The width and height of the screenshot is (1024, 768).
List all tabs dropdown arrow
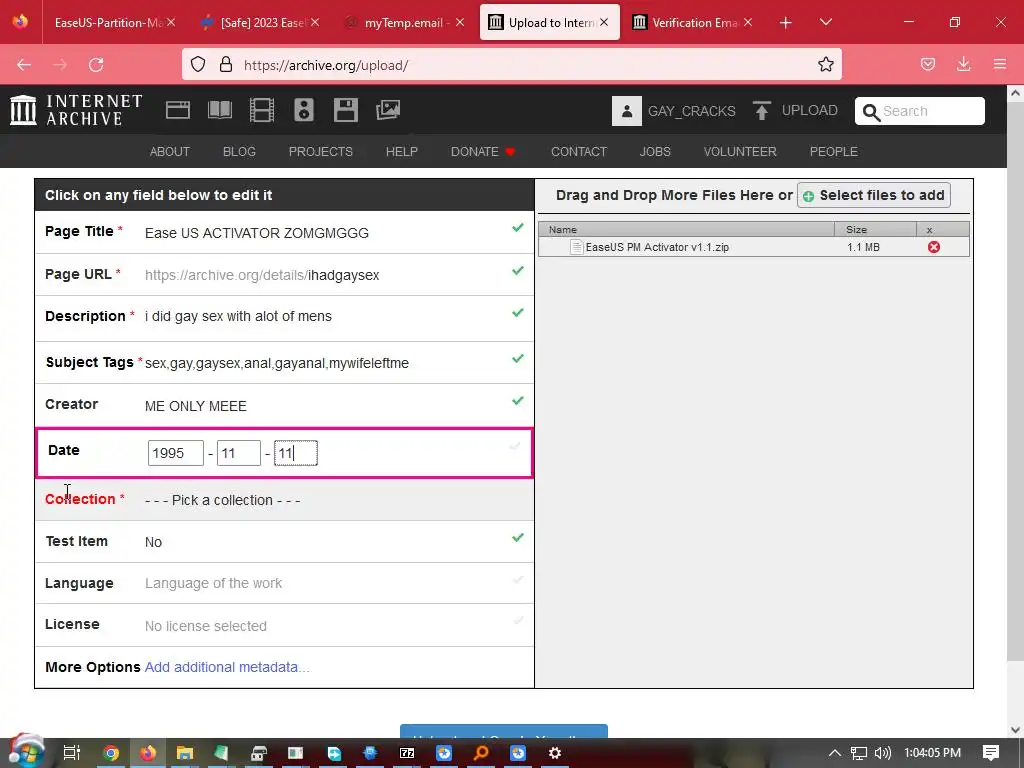(x=825, y=23)
